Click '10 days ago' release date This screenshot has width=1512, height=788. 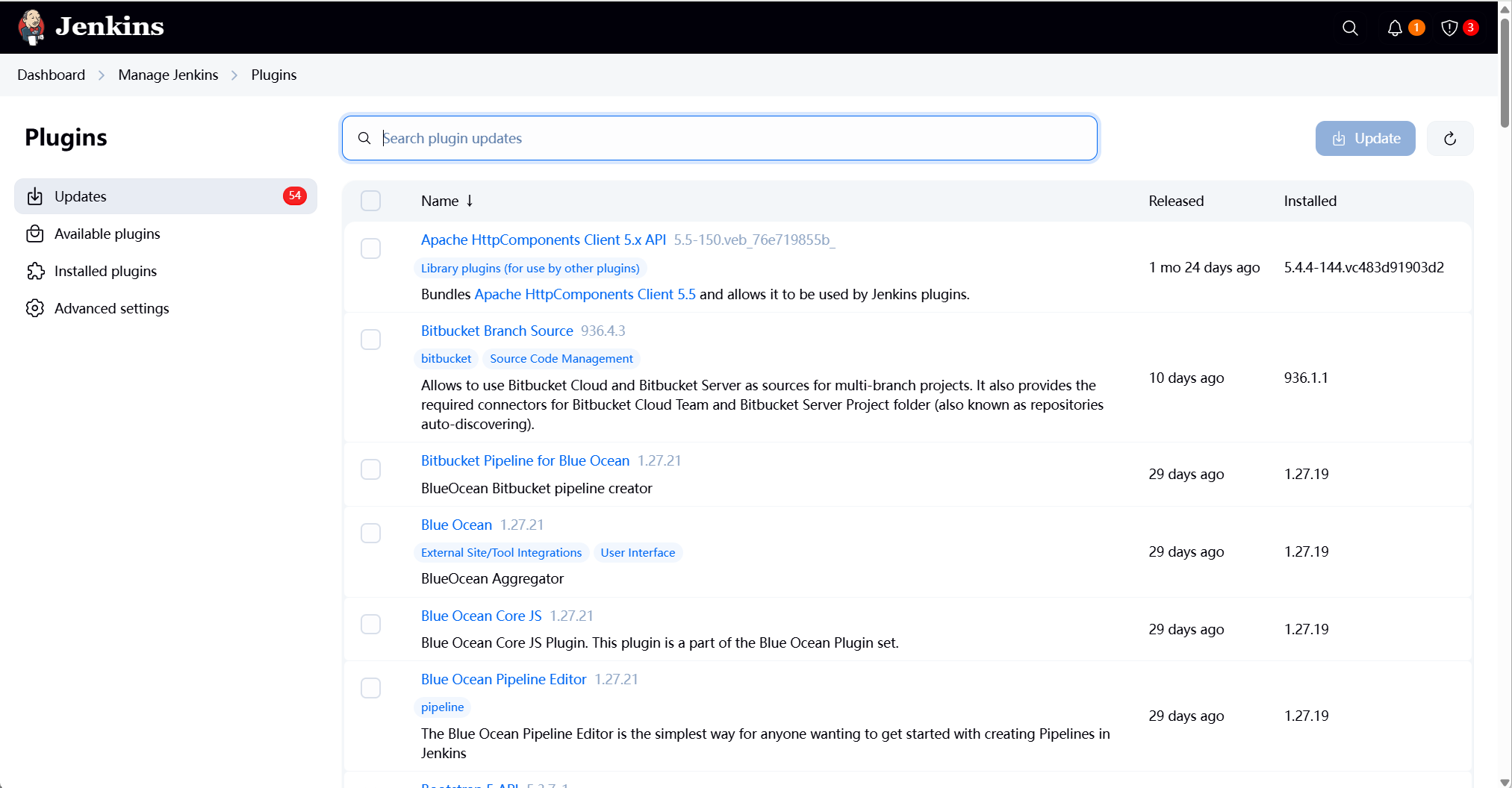(1186, 378)
